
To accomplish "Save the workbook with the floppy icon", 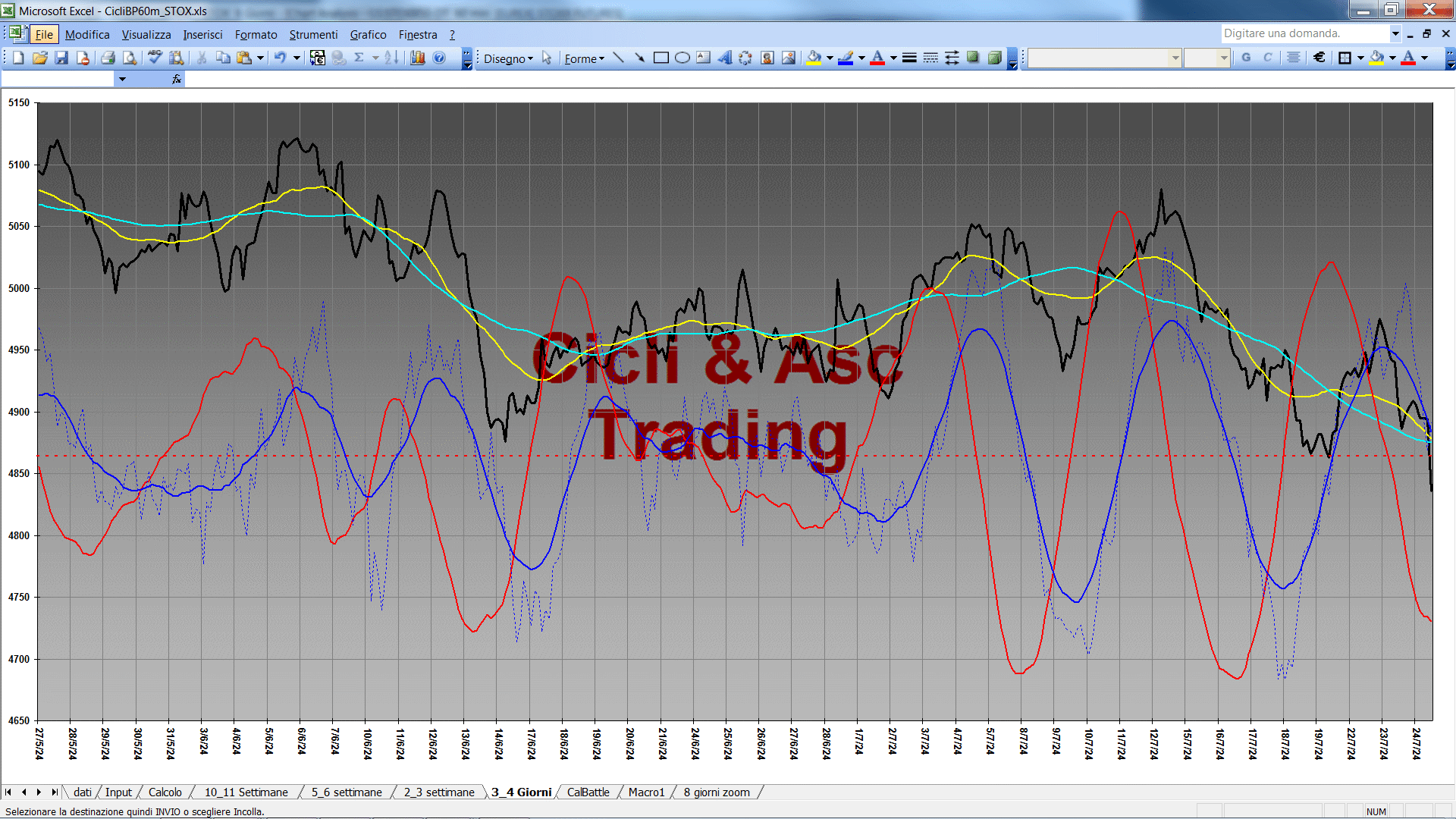I will click(x=61, y=58).
